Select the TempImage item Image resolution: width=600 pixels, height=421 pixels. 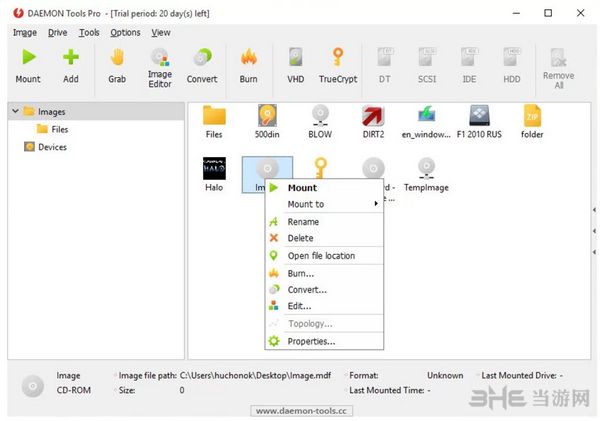(426, 175)
